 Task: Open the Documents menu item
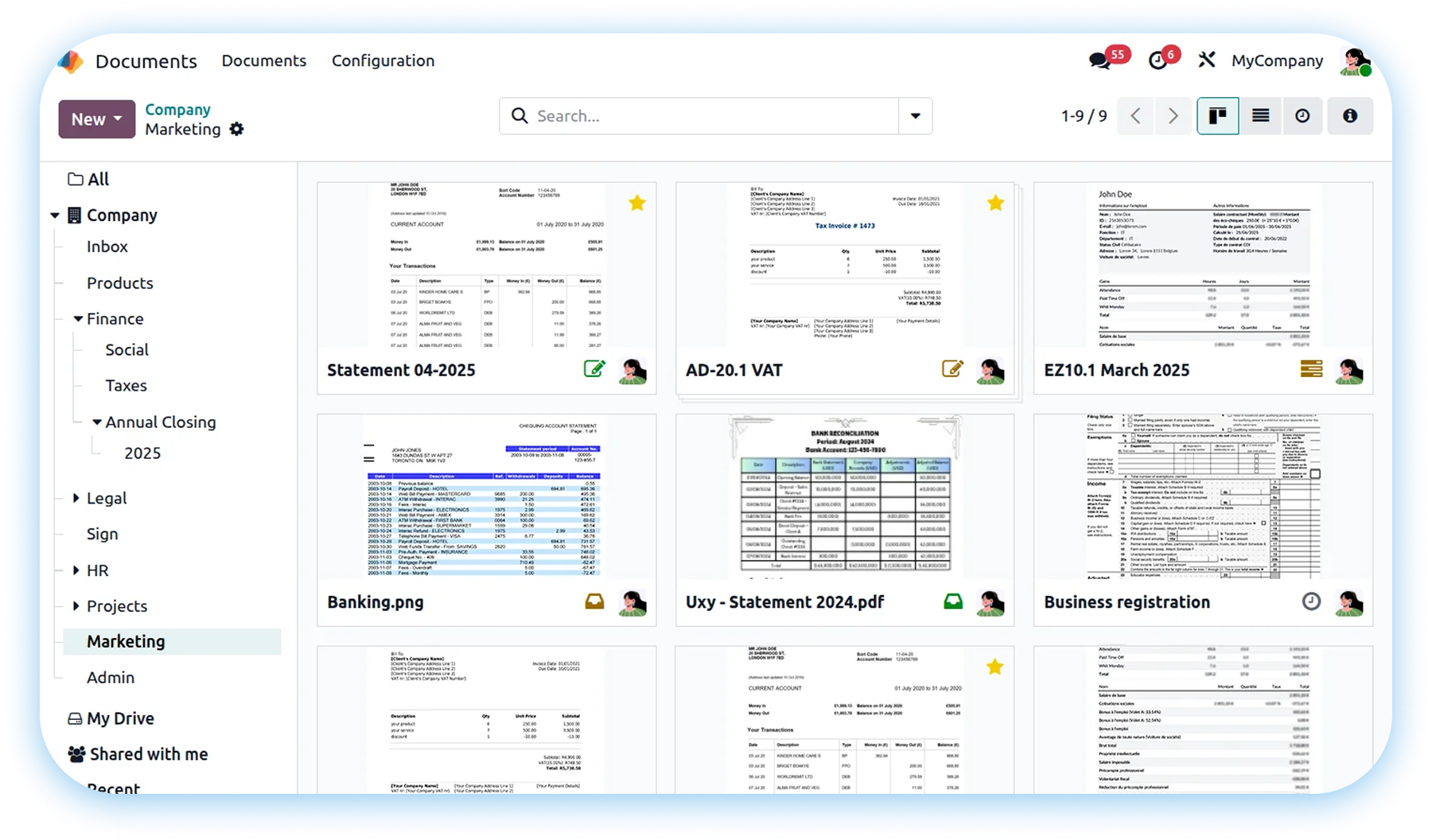263,60
